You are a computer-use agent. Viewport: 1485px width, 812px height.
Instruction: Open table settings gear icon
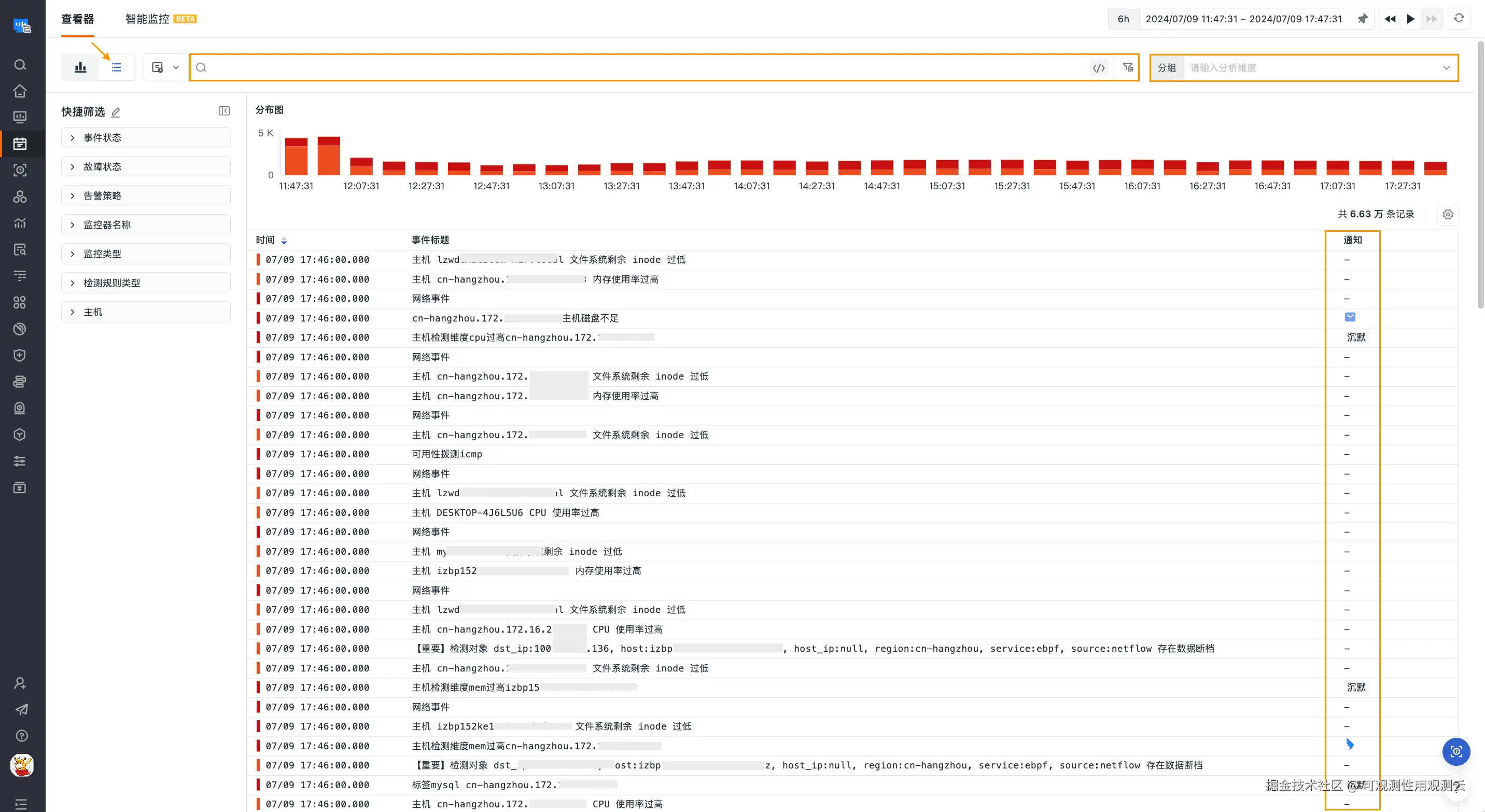[x=1448, y=214]
